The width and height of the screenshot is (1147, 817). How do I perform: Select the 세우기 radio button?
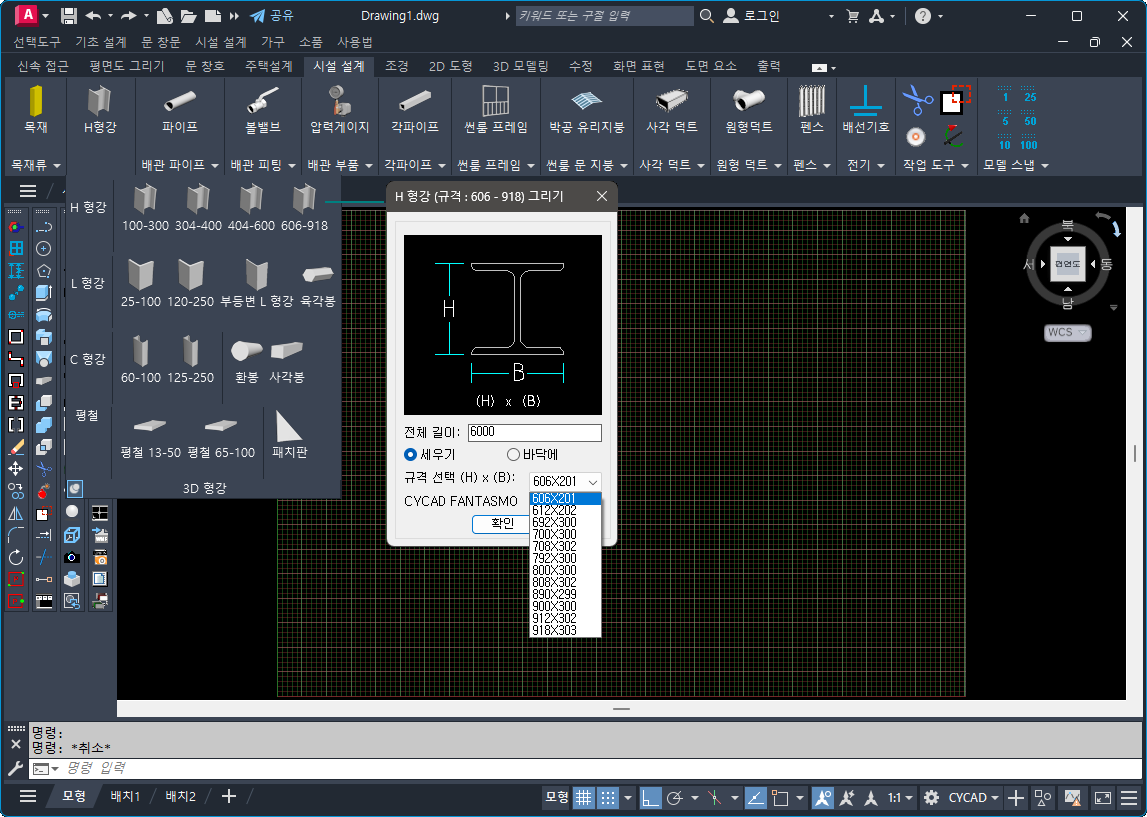411,455
